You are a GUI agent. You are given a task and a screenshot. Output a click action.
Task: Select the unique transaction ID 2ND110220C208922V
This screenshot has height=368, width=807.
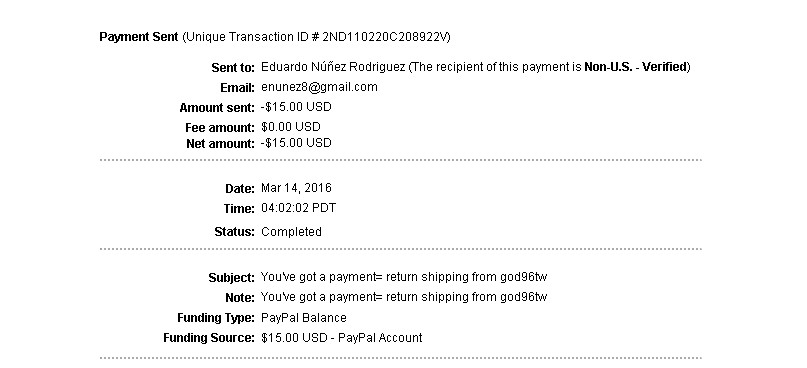coord(386,37)
